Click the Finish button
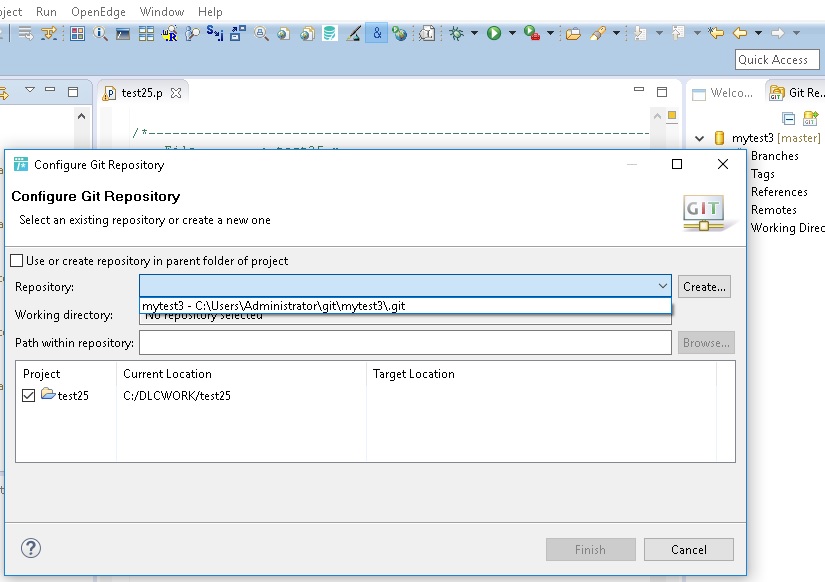 pos(590,549)
